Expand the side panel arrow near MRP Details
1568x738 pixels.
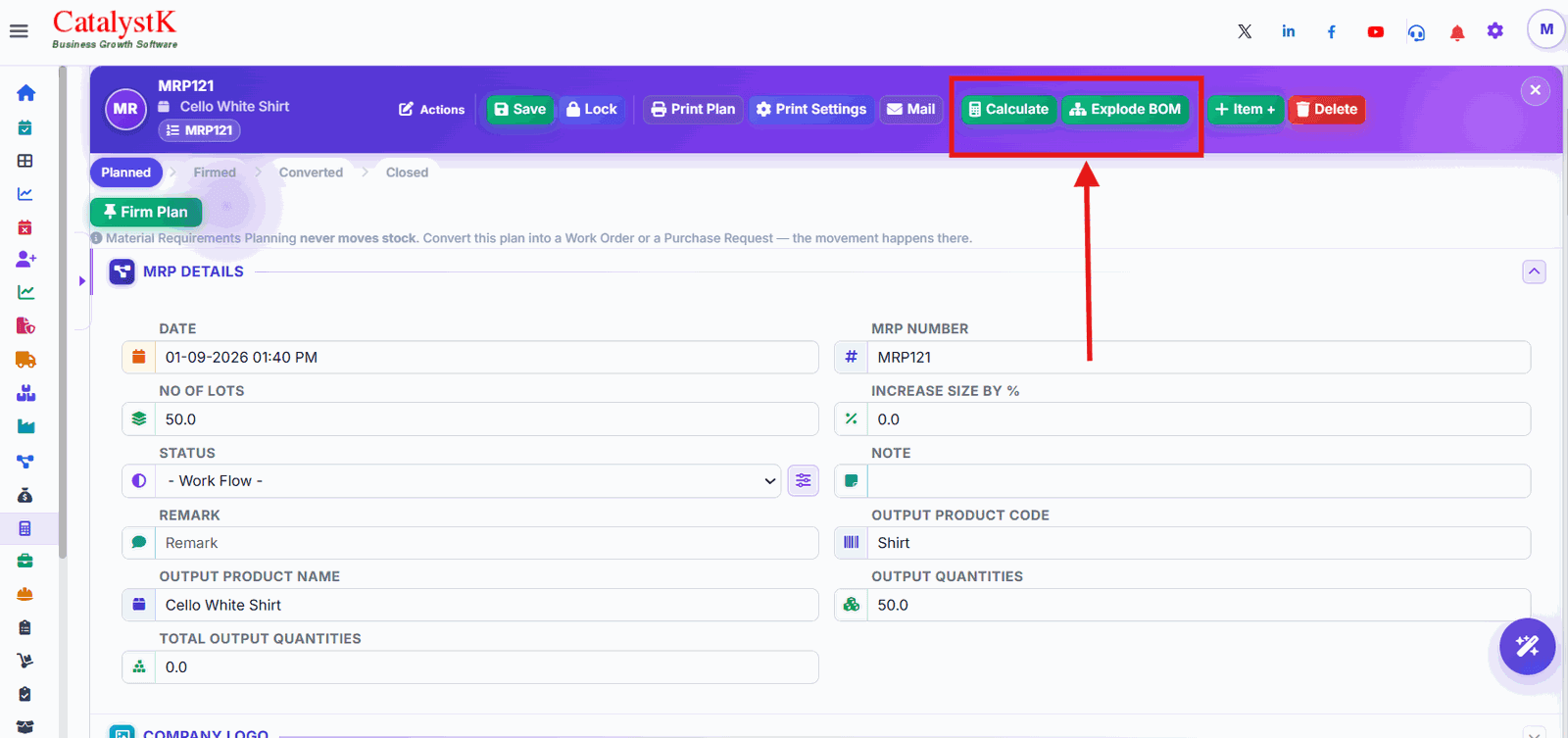[x=82, y=280]
